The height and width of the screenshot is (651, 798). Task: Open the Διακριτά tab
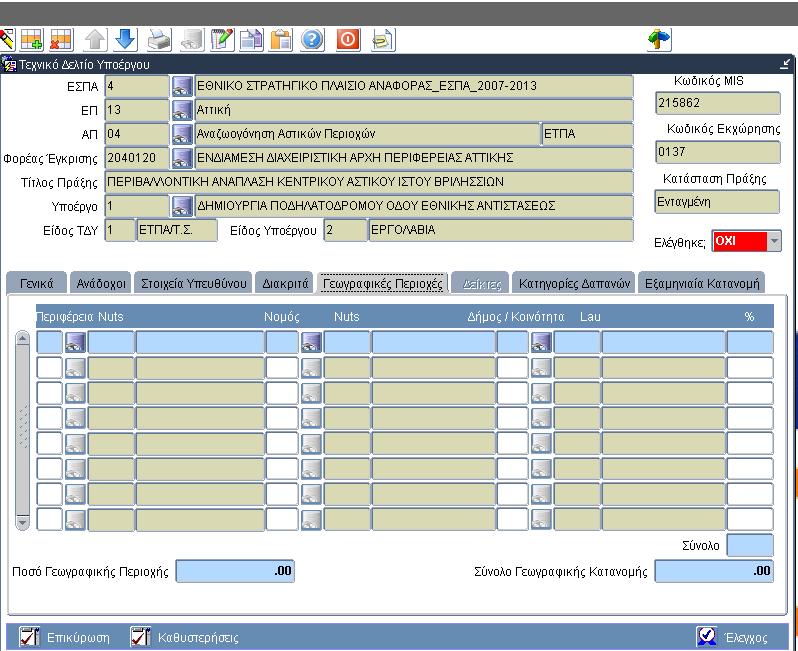pos(285,283)
